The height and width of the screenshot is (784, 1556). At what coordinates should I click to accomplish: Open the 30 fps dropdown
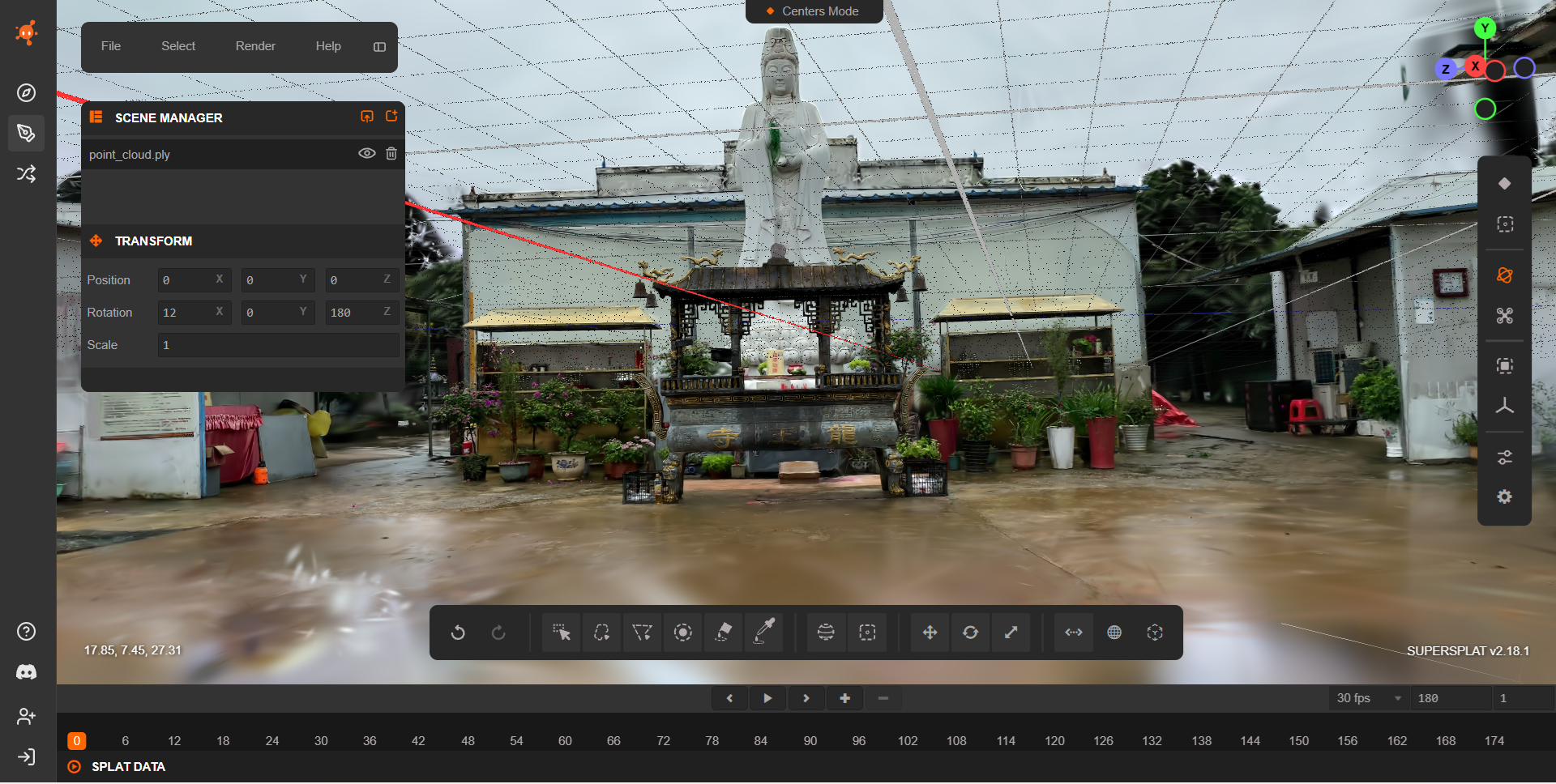coord(1369,698)
